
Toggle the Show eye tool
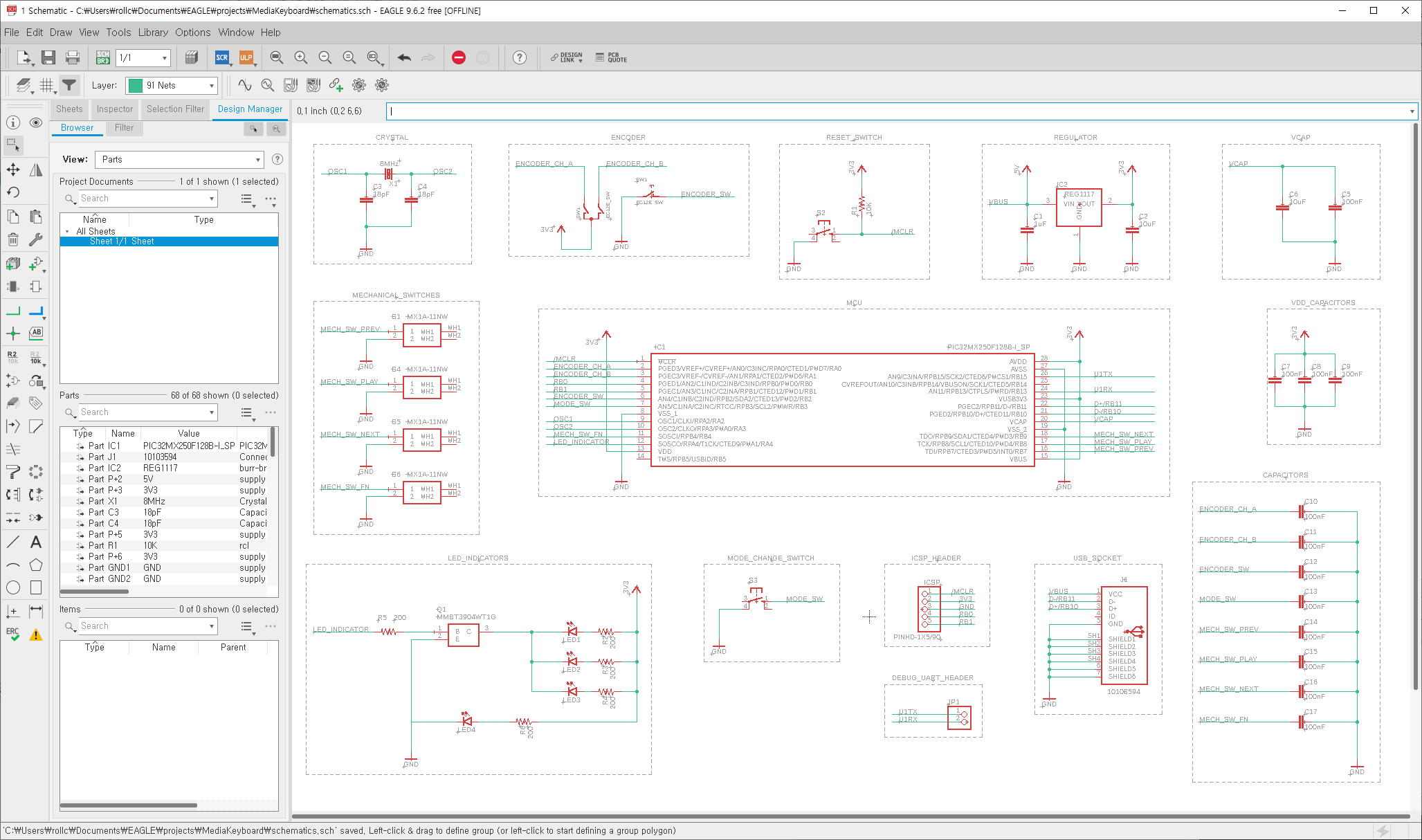pyautogui.click(x=36, y=122)
